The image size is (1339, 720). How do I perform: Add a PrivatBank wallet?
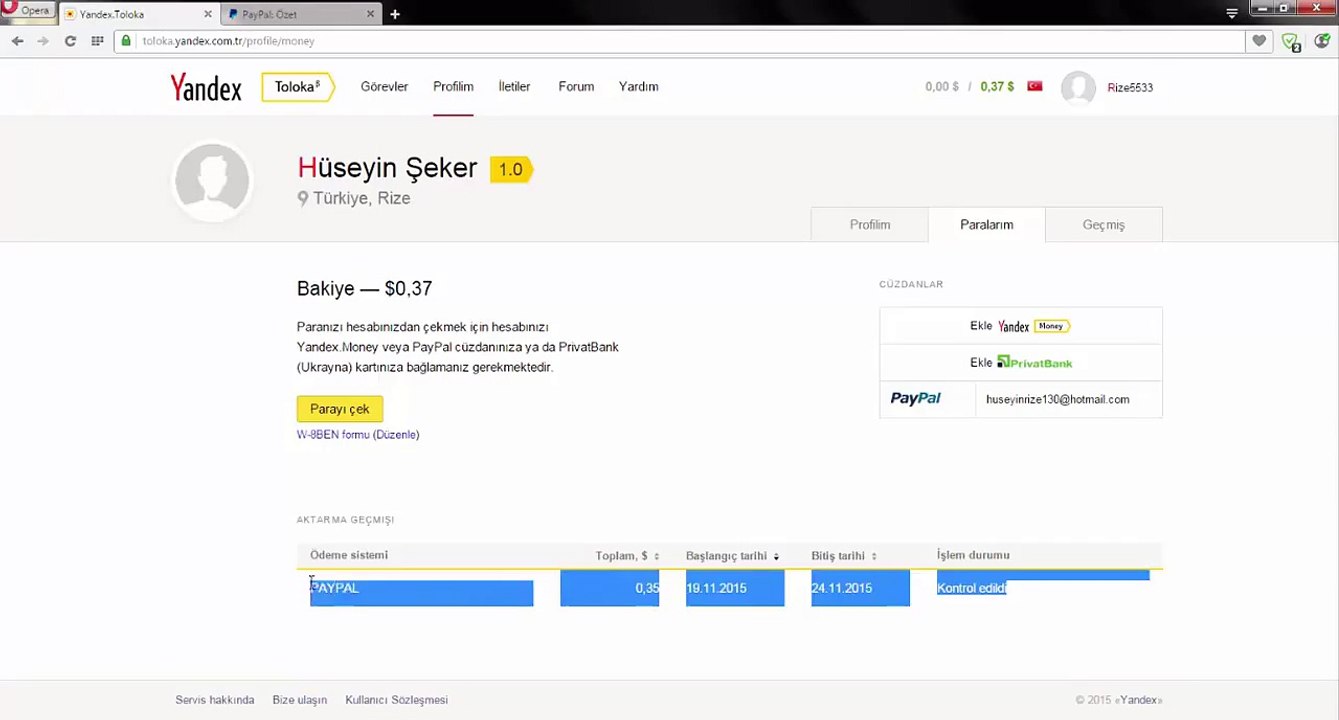1020,362
